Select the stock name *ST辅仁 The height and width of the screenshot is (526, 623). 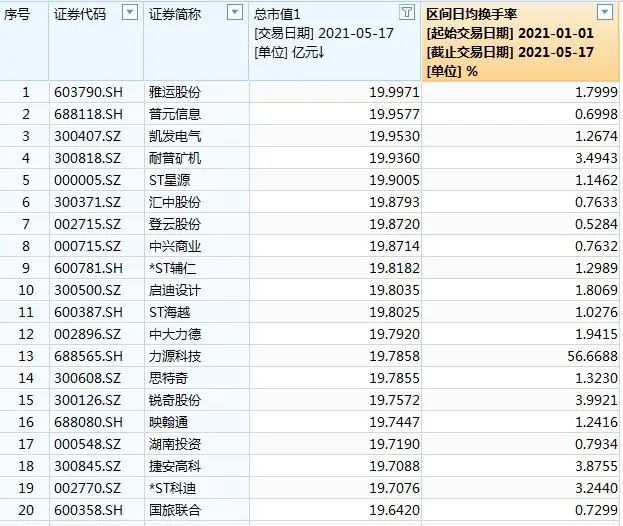pos(172,268)
